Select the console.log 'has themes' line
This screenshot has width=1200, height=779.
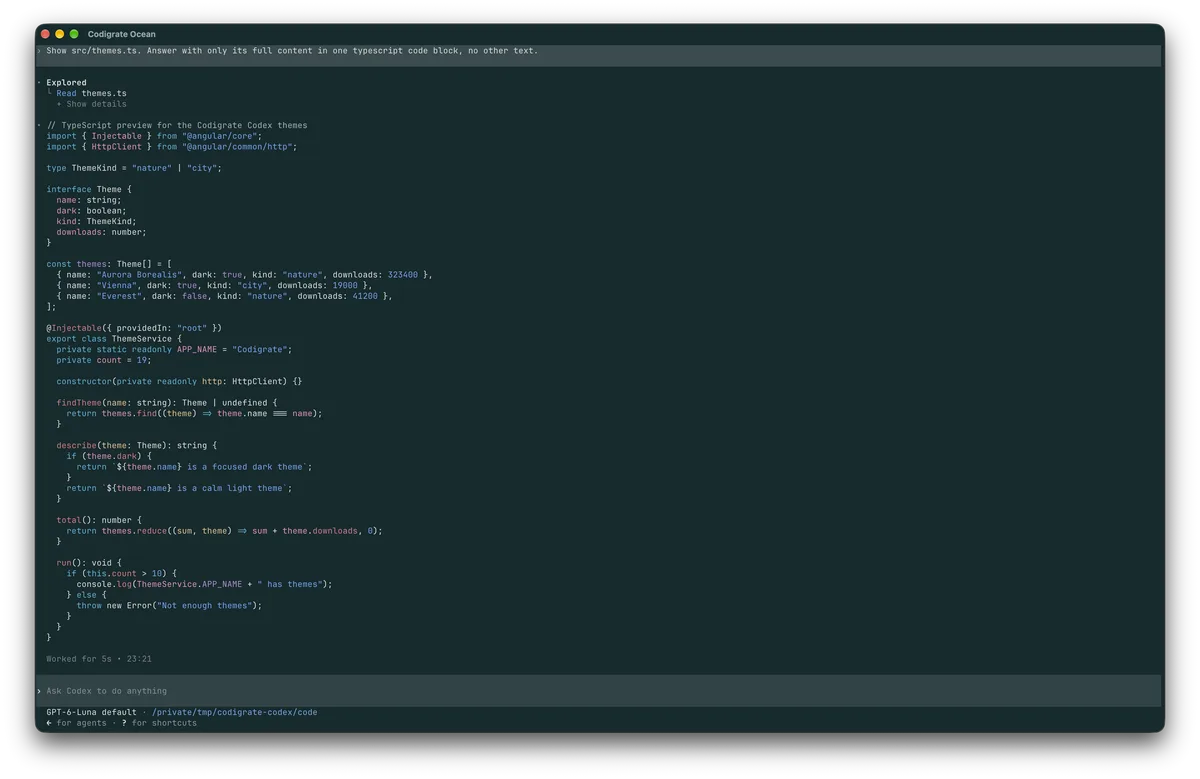(x=205, y=584)
